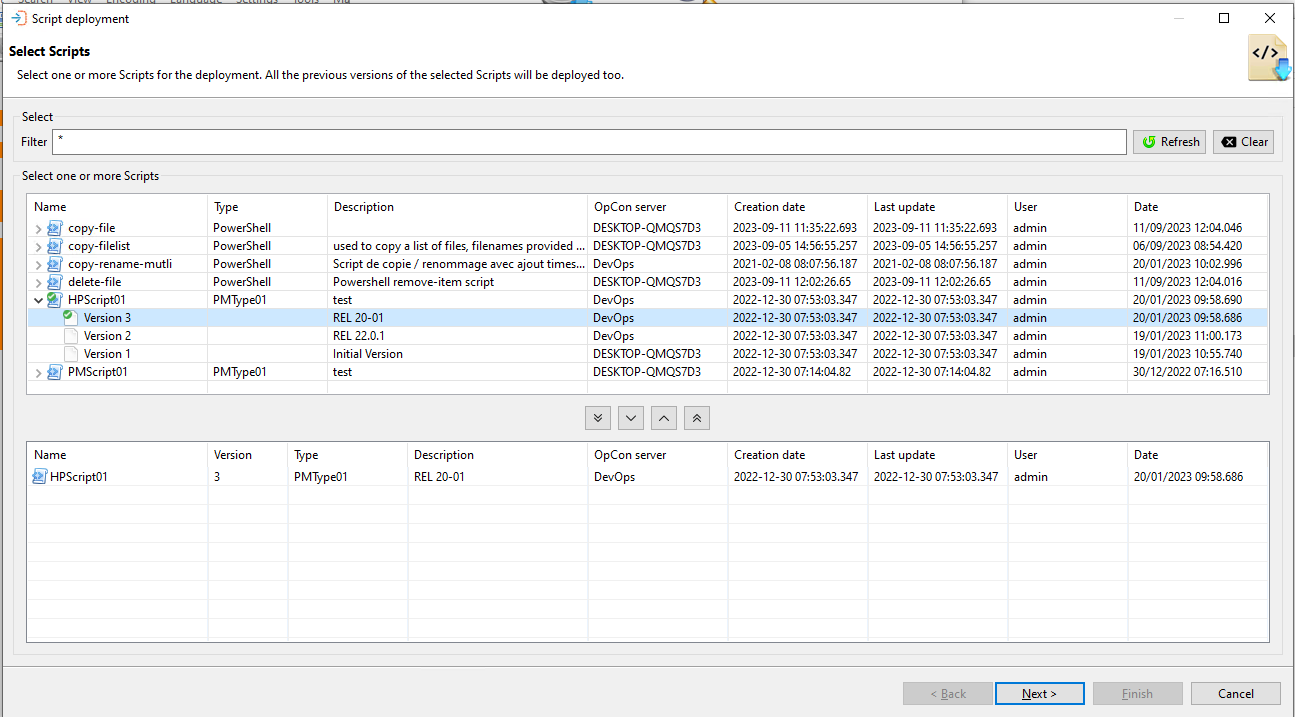Click 'REL 22.0.1' description cell
The width and height of the screenshot is (1295, 717).
pos(359,336)
